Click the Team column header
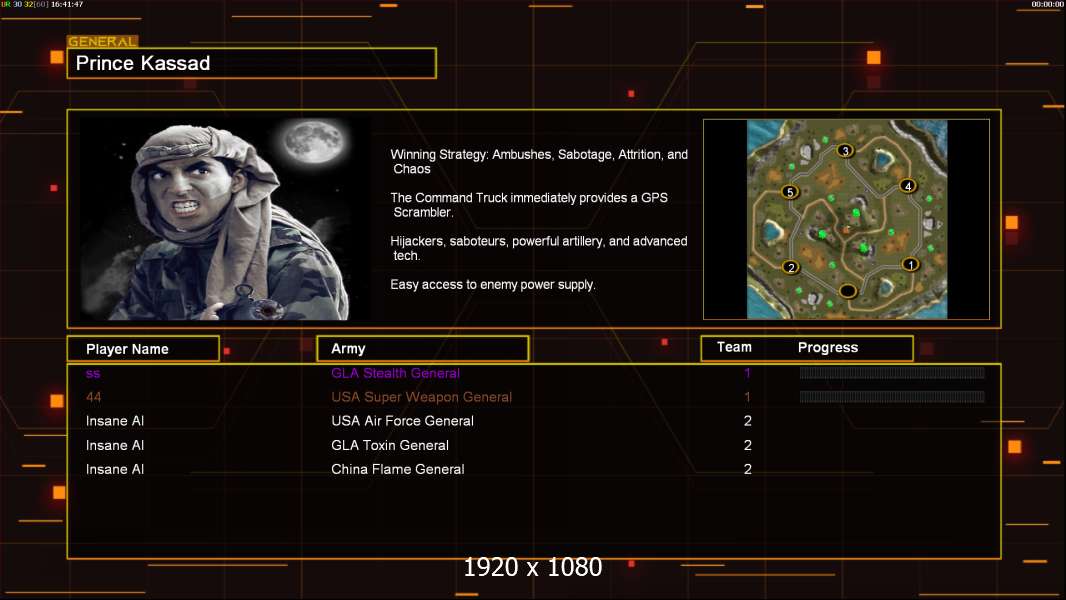This screenshot has width=1066, height=600. (734, 347)
